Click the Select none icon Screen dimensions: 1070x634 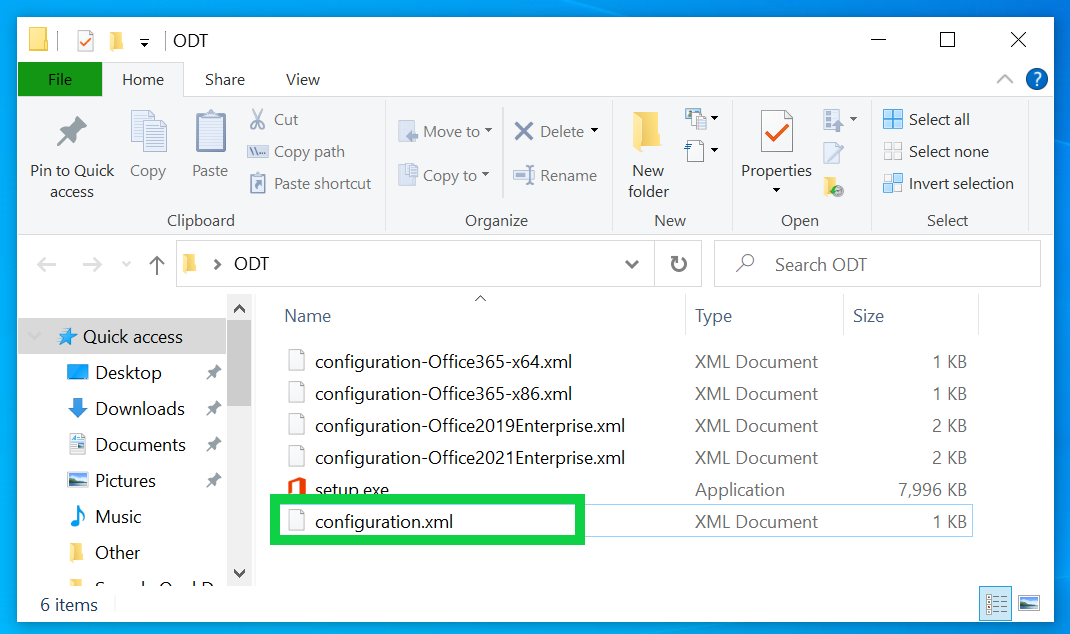pos(893,151)
